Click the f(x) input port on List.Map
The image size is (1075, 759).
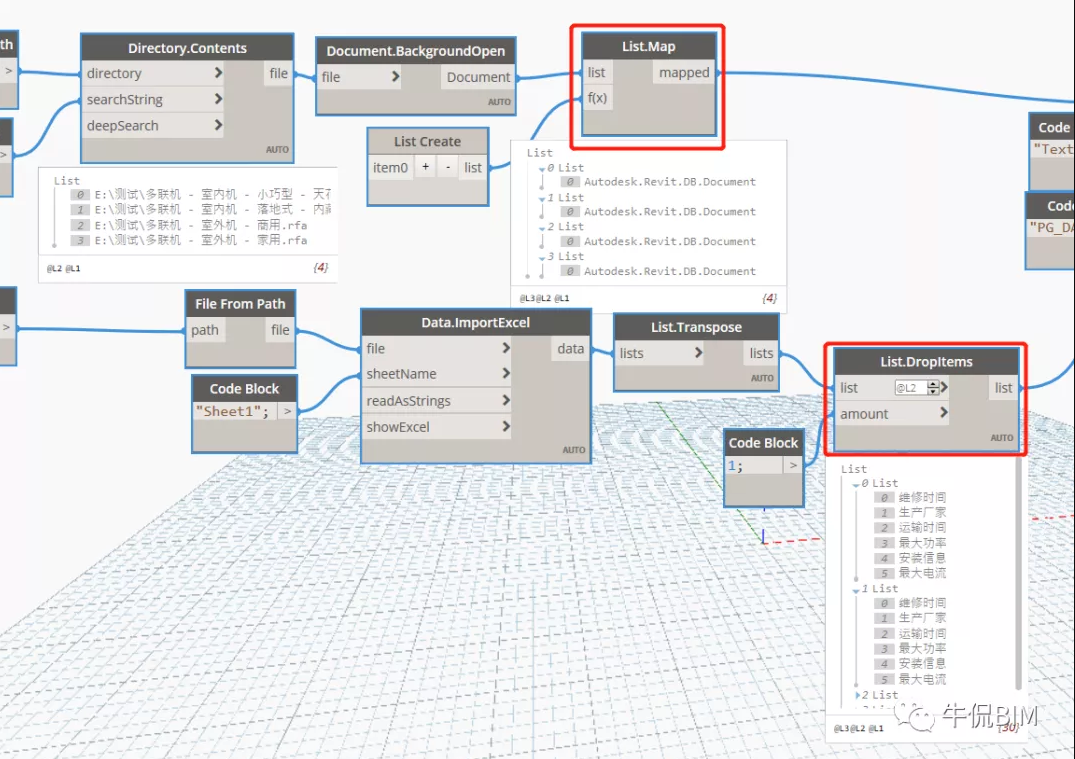(x=598, y=98)
